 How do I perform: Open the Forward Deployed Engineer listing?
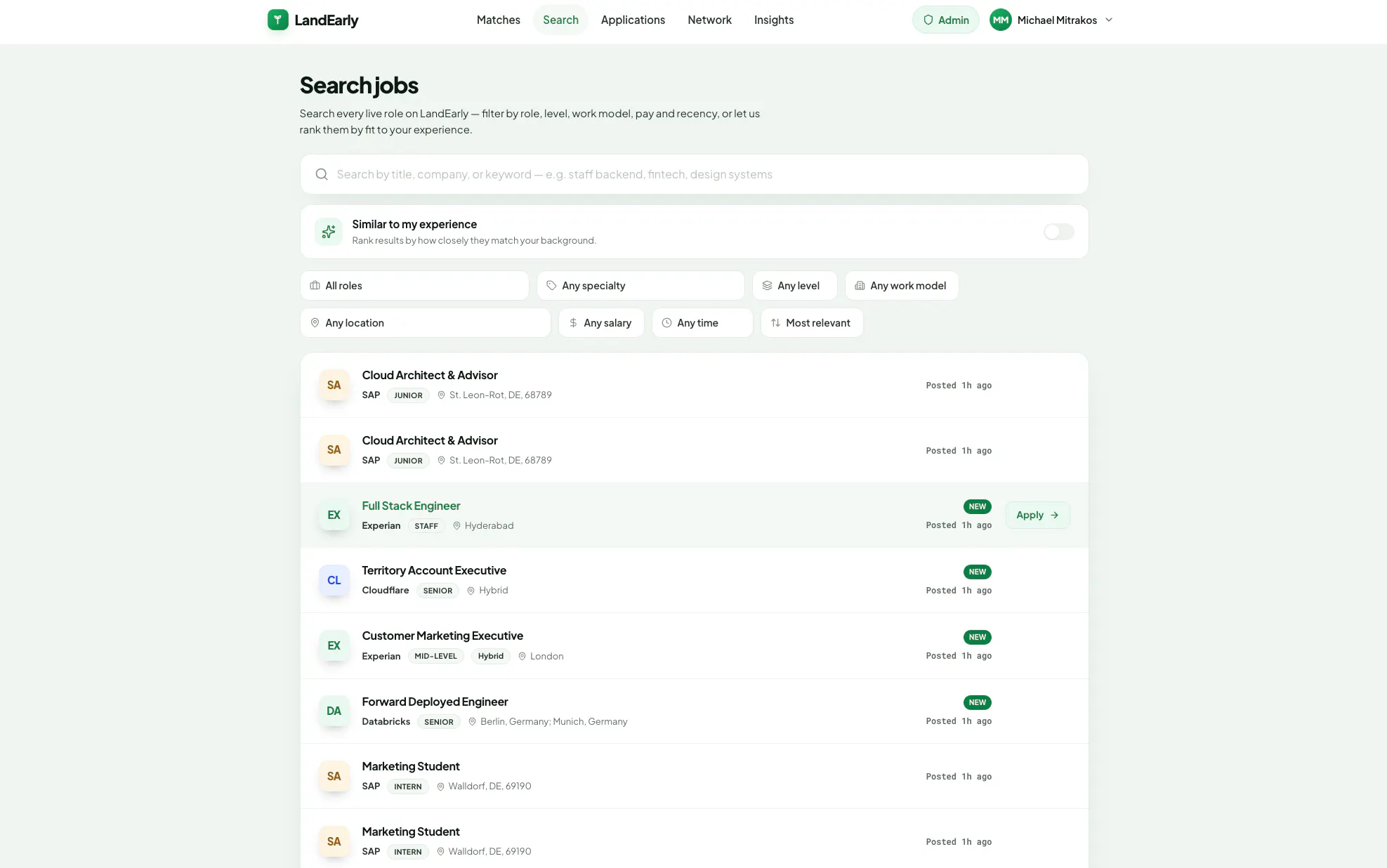pyautogui.click(x=435, y=702)
